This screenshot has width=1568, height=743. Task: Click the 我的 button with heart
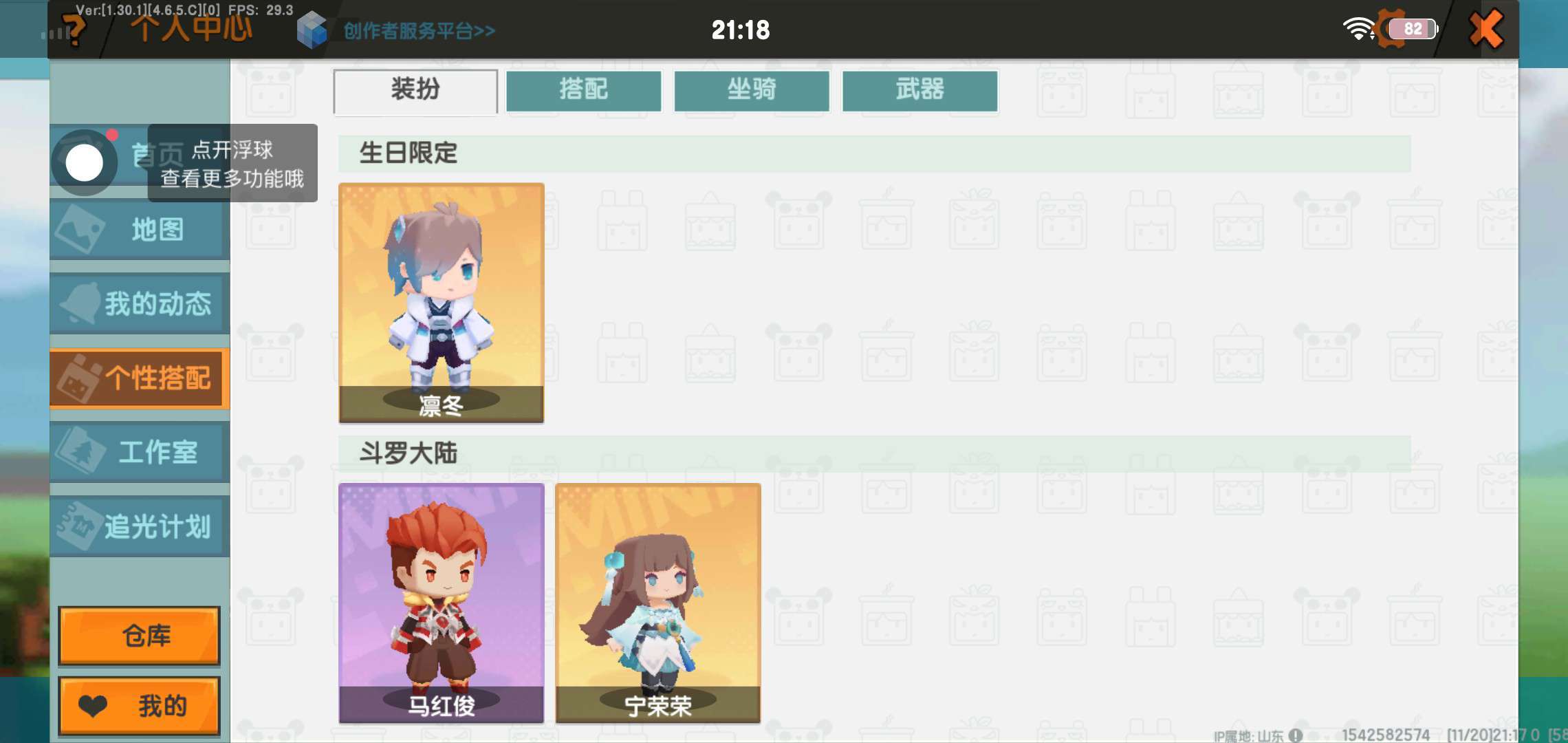click(x=140, y=706)
